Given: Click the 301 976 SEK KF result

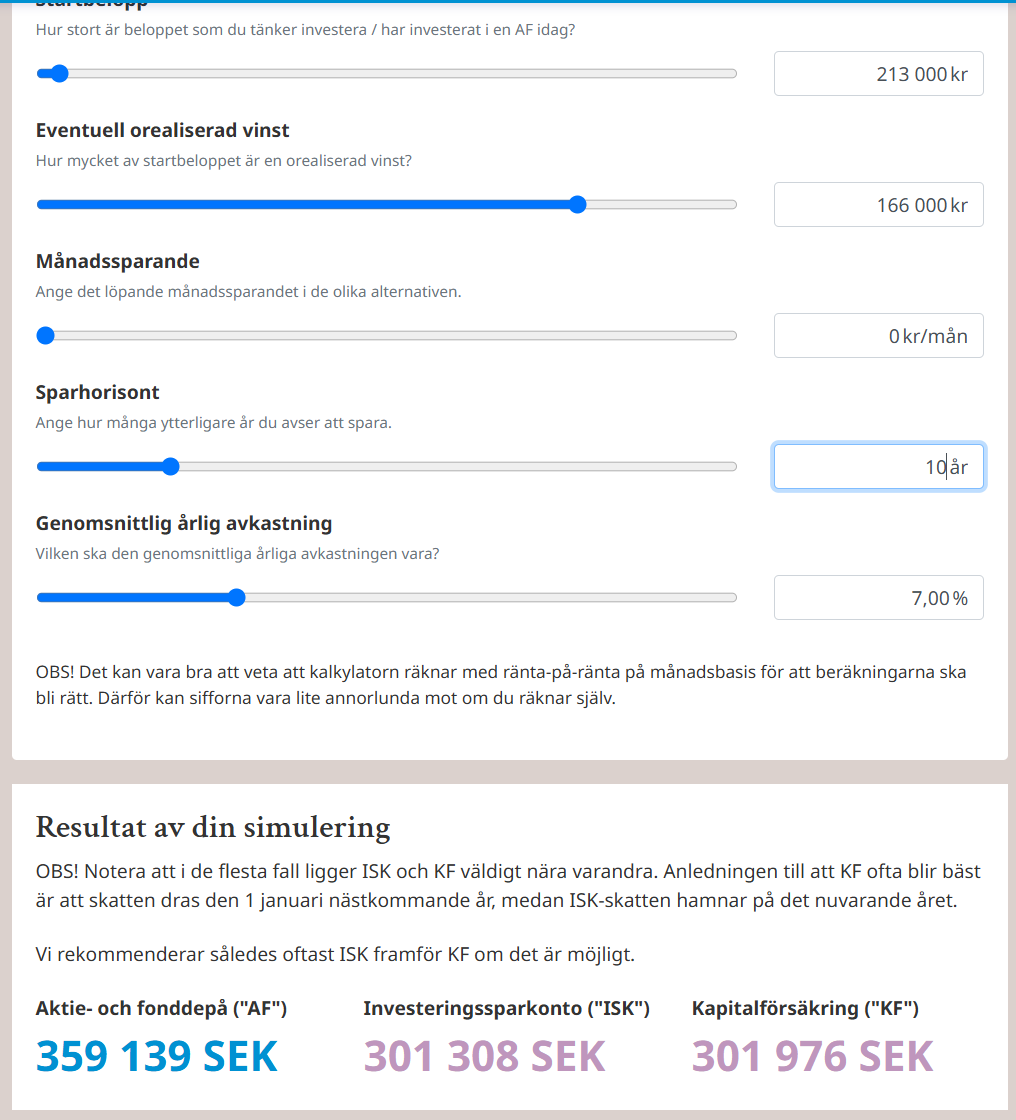Looking at the screenshot, I should point(813,1057).
